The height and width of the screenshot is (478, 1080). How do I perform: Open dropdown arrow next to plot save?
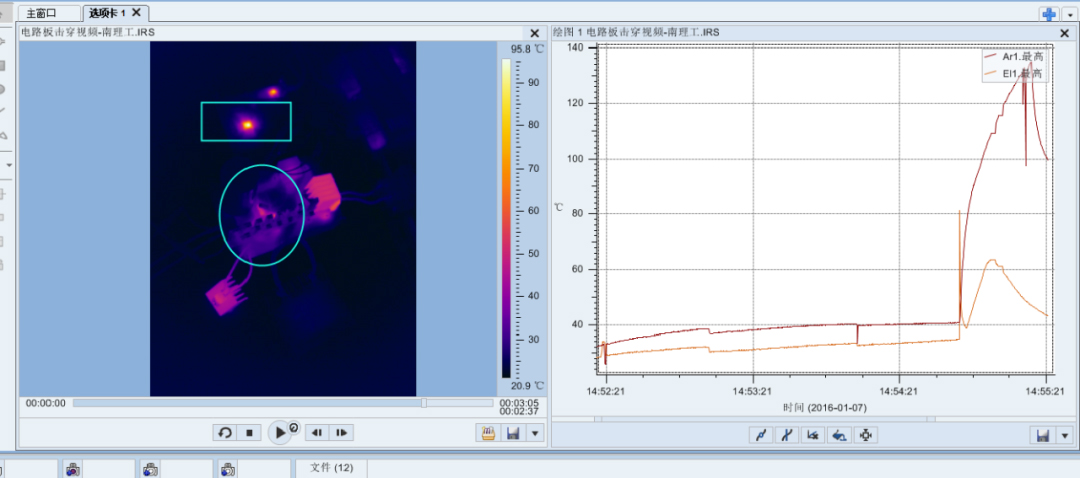[1066, 436]
